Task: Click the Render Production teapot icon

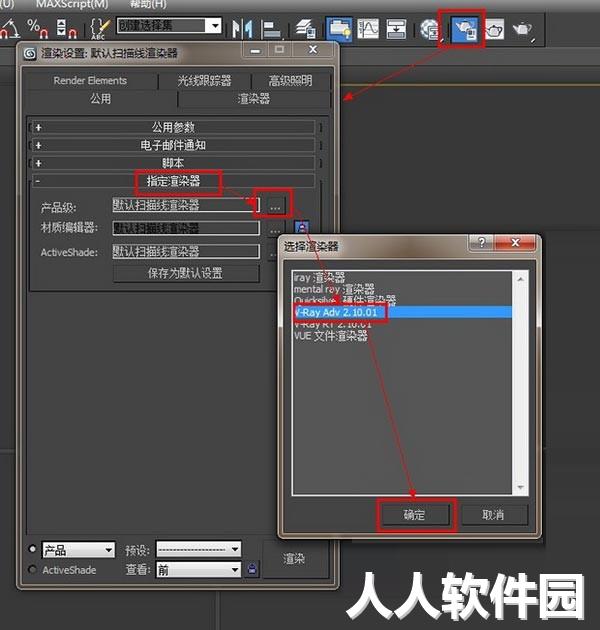Action: pos(523,30)
